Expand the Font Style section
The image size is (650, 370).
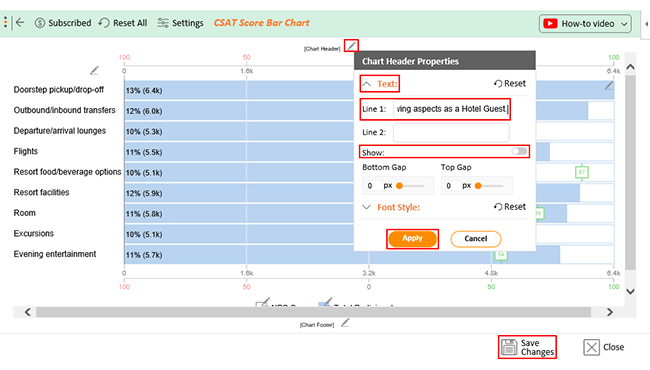366,207
